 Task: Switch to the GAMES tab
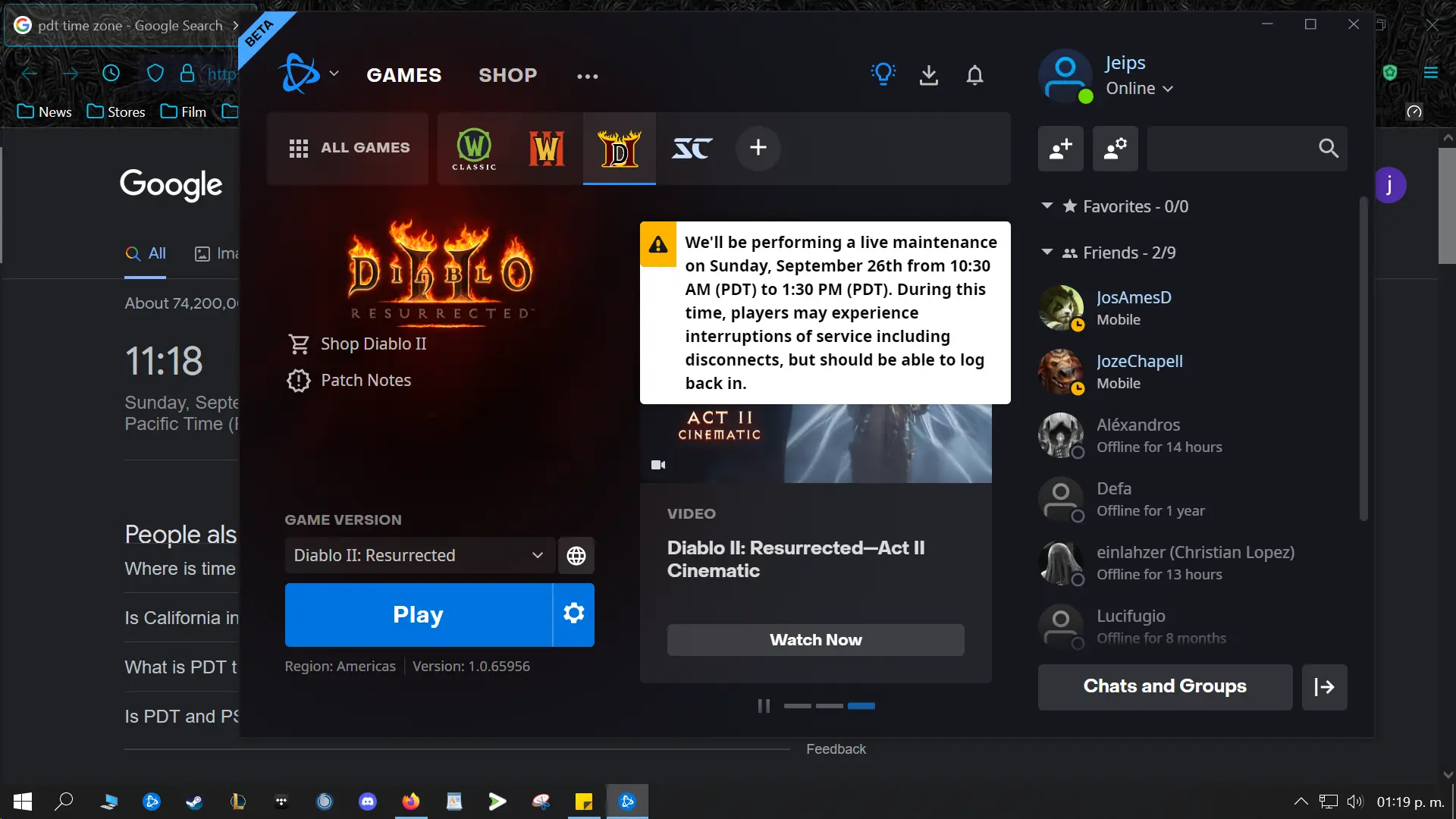click(403, 75)
